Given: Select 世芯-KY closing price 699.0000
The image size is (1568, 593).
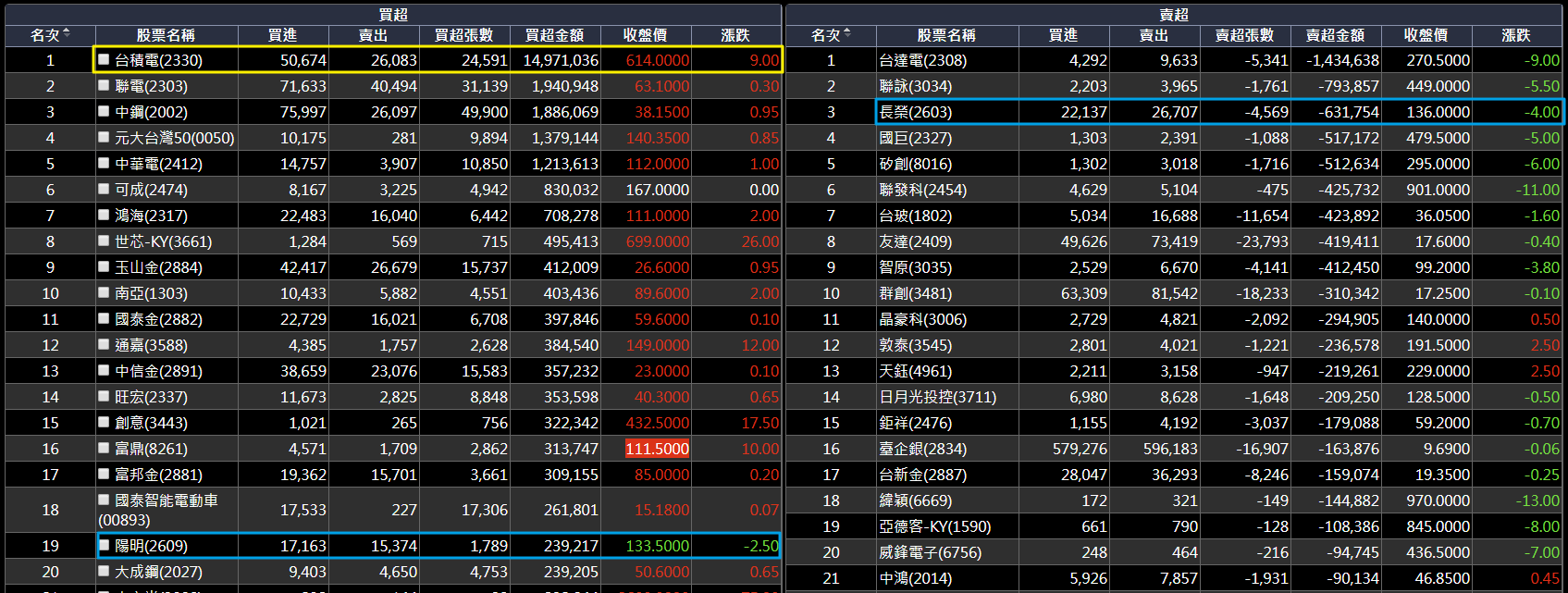Looking at the screenshot, I should click(x=658, y=241).
